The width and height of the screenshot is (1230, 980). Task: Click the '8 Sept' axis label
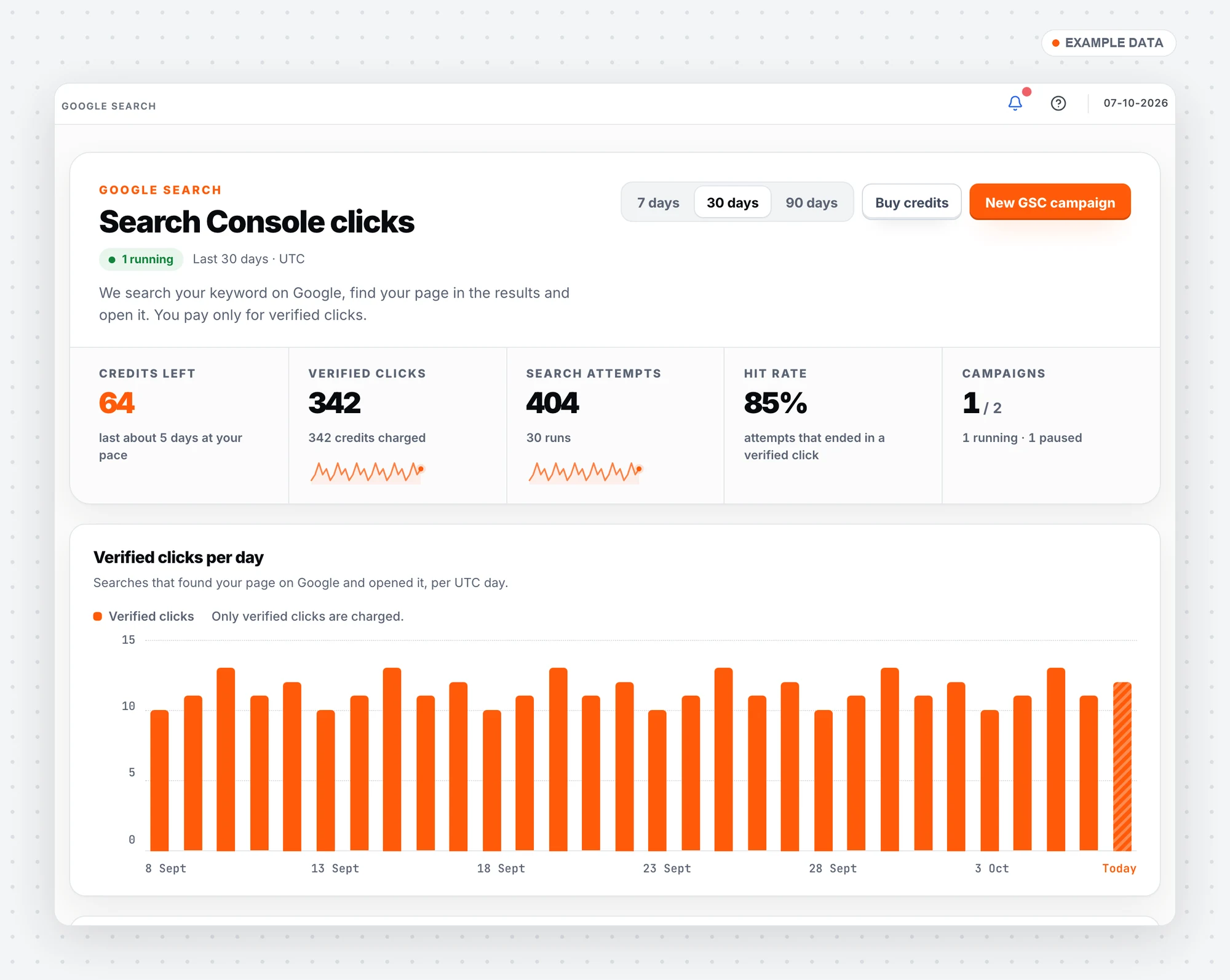(165, 868)
